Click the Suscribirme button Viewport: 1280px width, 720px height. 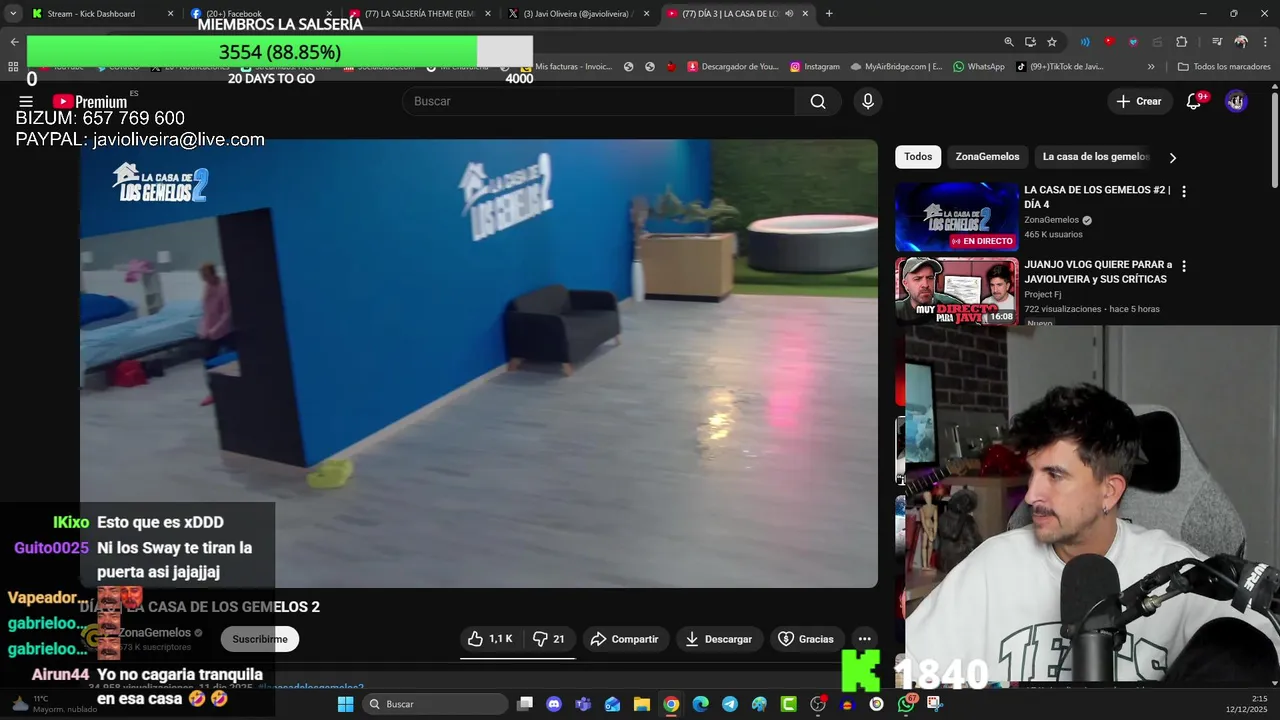tap(260, 639)
